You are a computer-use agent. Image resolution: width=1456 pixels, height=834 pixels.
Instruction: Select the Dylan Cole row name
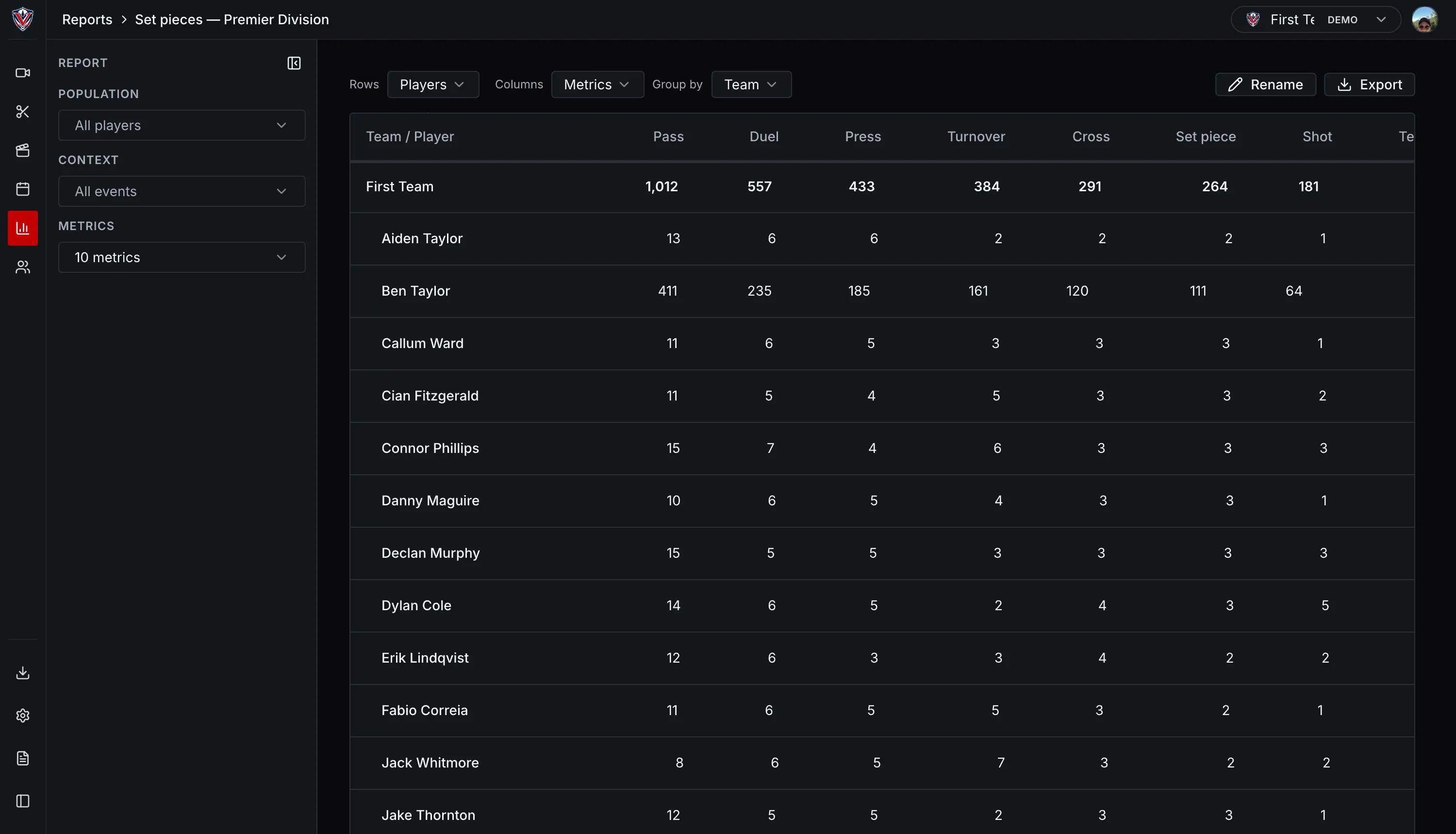coord(416,605)
